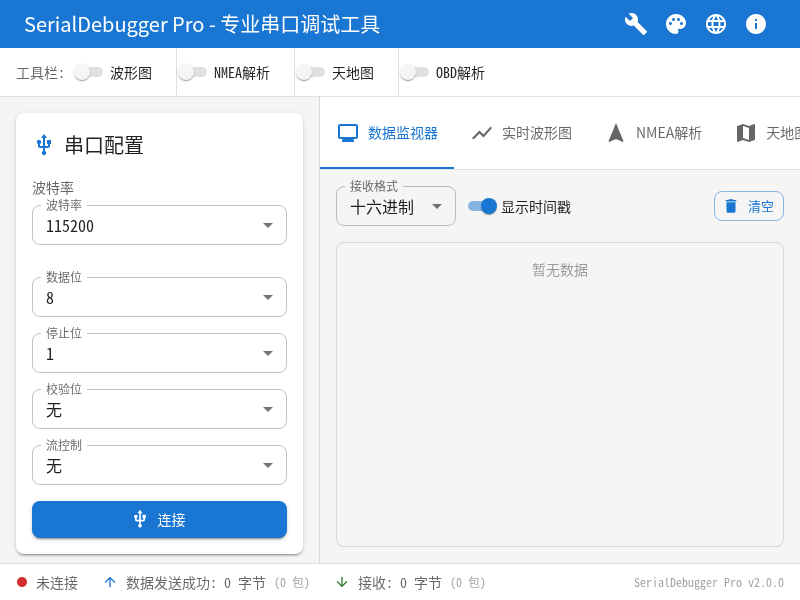This screenshot has height=600, width=800.
Task: Click the theme palette icon at top
Action: 676,24
